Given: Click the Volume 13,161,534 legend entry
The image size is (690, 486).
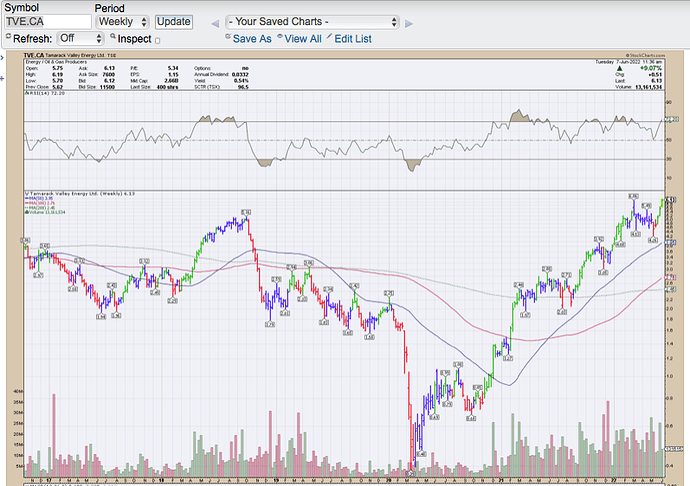Looking at the screenshot, I should pyautogui.click(x=45, y=212).
